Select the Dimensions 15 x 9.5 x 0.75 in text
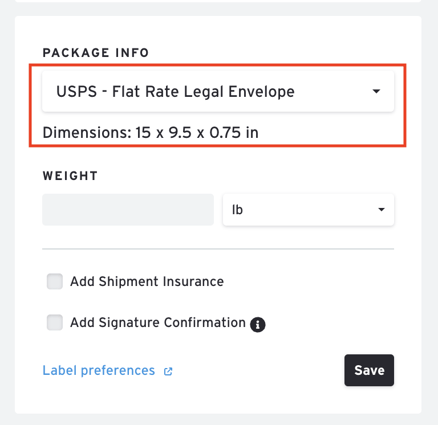Viewport: 438px width, 425px height. point(150,133)
